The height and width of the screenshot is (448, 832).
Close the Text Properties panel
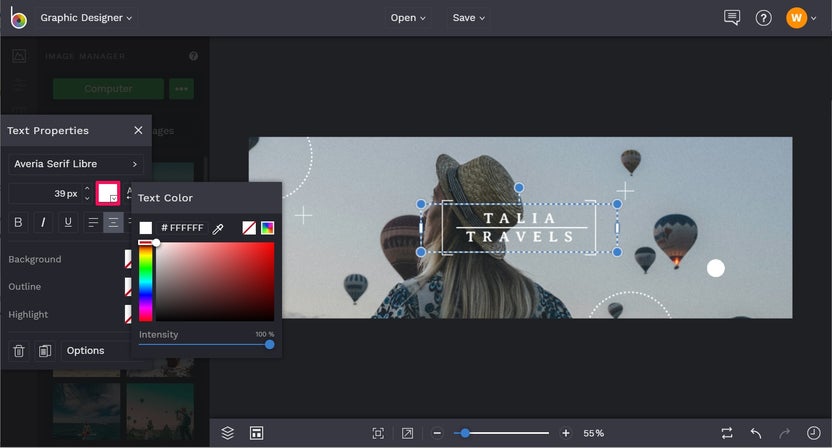(138, 130)
